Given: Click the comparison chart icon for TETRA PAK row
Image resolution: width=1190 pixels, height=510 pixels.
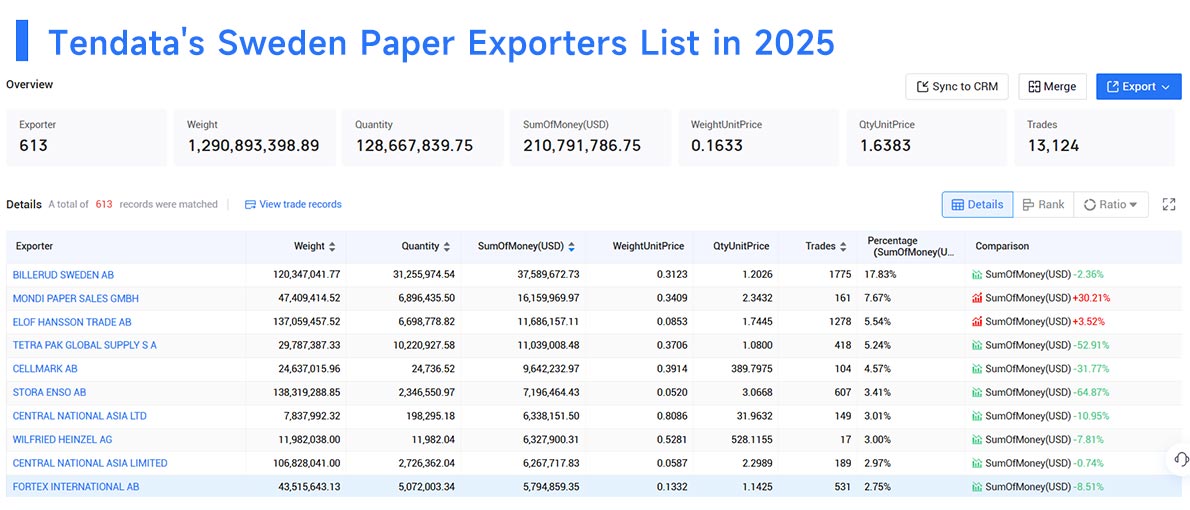Looking at the screenshot, I should coord(977,345).
